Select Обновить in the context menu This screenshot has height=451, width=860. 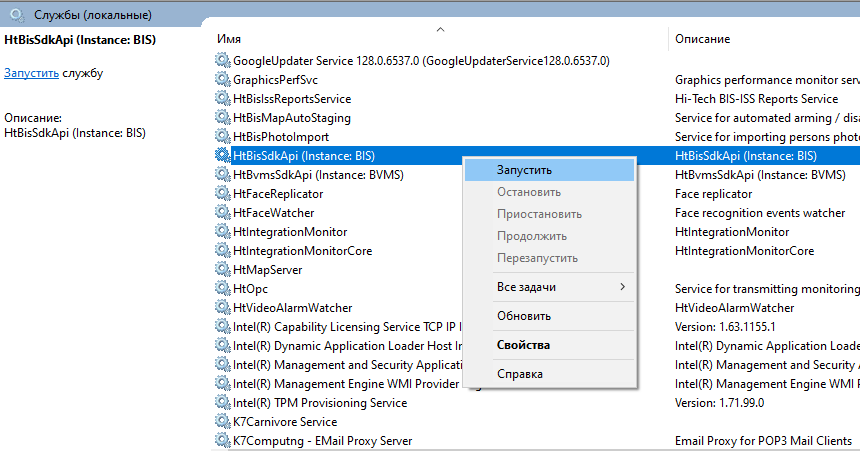coord(523,316)
